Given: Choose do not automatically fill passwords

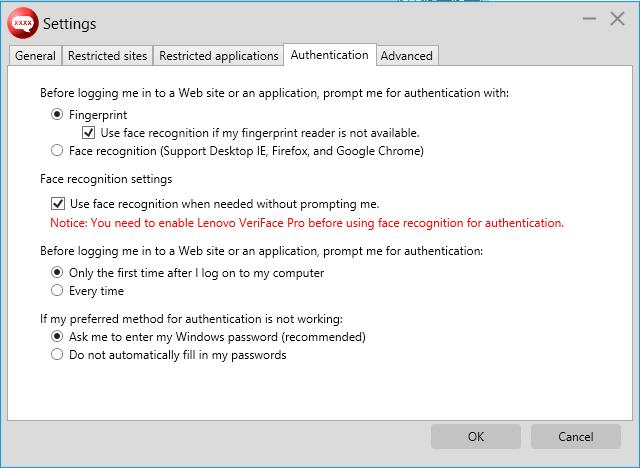Looking at the screenshot, I should 57,355.
